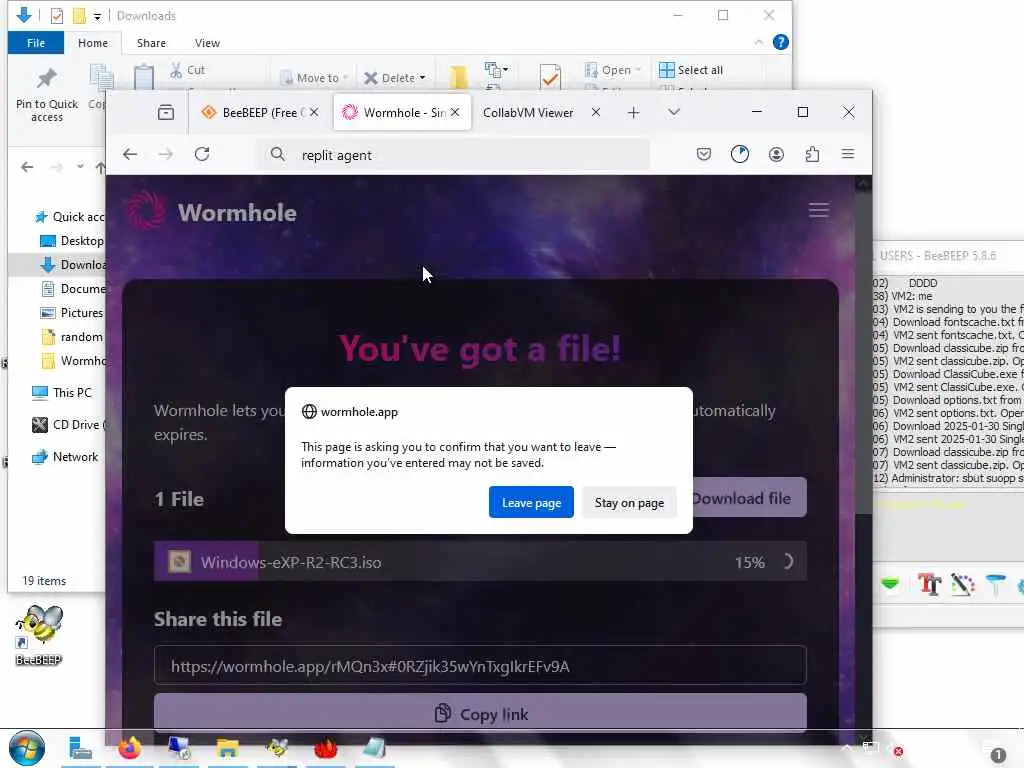Open Explorer recent locations dropdown
This screenshot has width=1024, height=768.
[80, 167]
